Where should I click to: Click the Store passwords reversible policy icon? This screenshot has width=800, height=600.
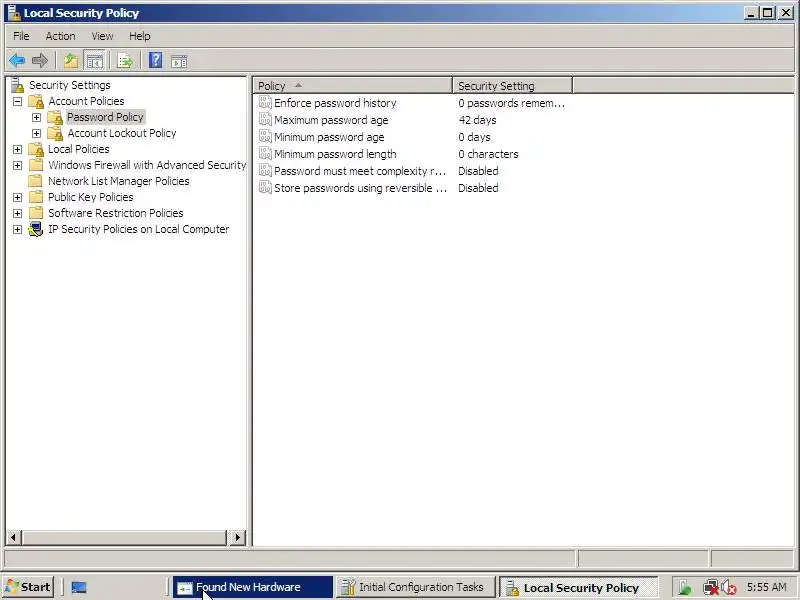pos(265,188)
